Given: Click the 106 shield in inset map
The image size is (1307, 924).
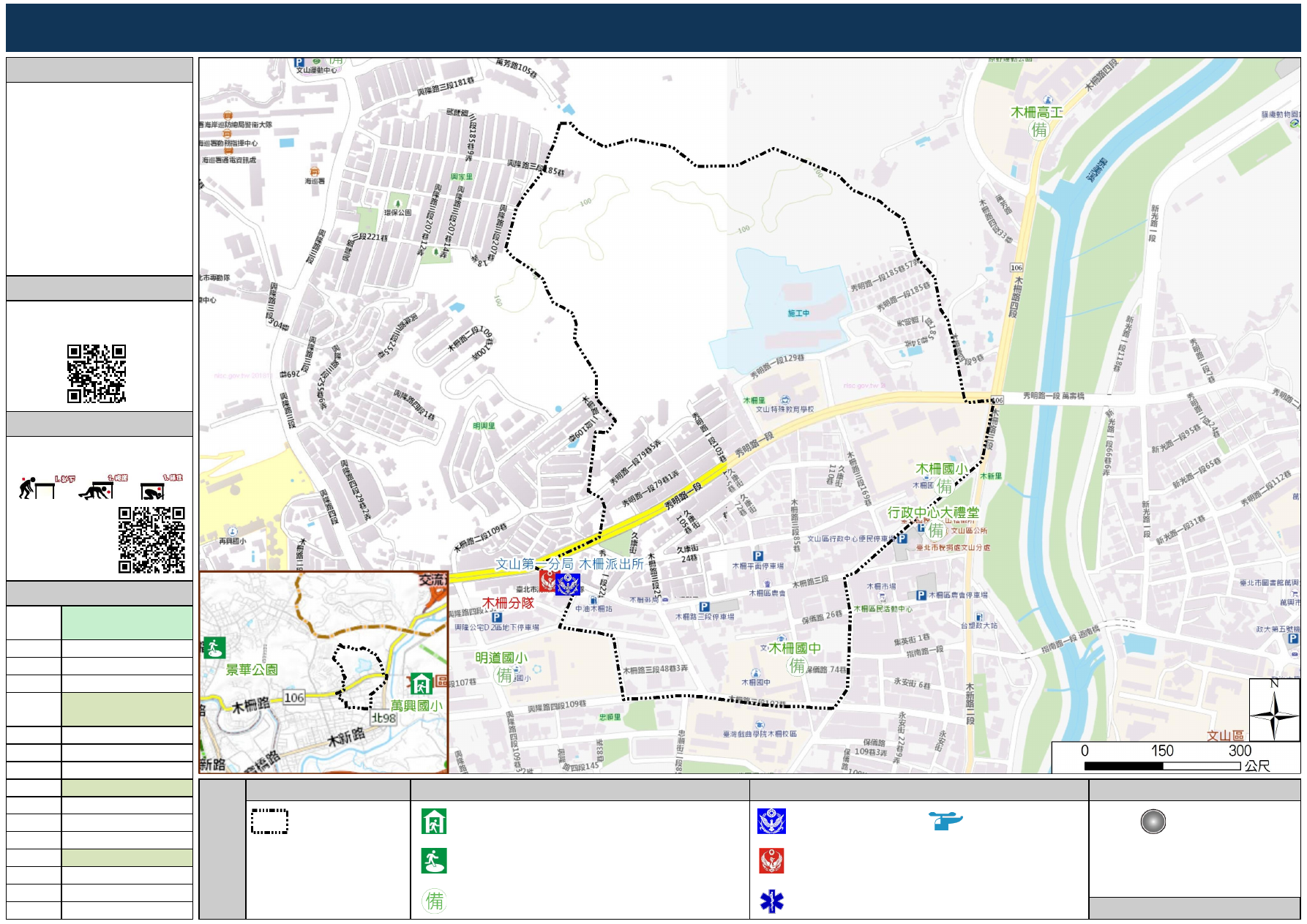Looking at the screenshot, I should coord(294,697).
